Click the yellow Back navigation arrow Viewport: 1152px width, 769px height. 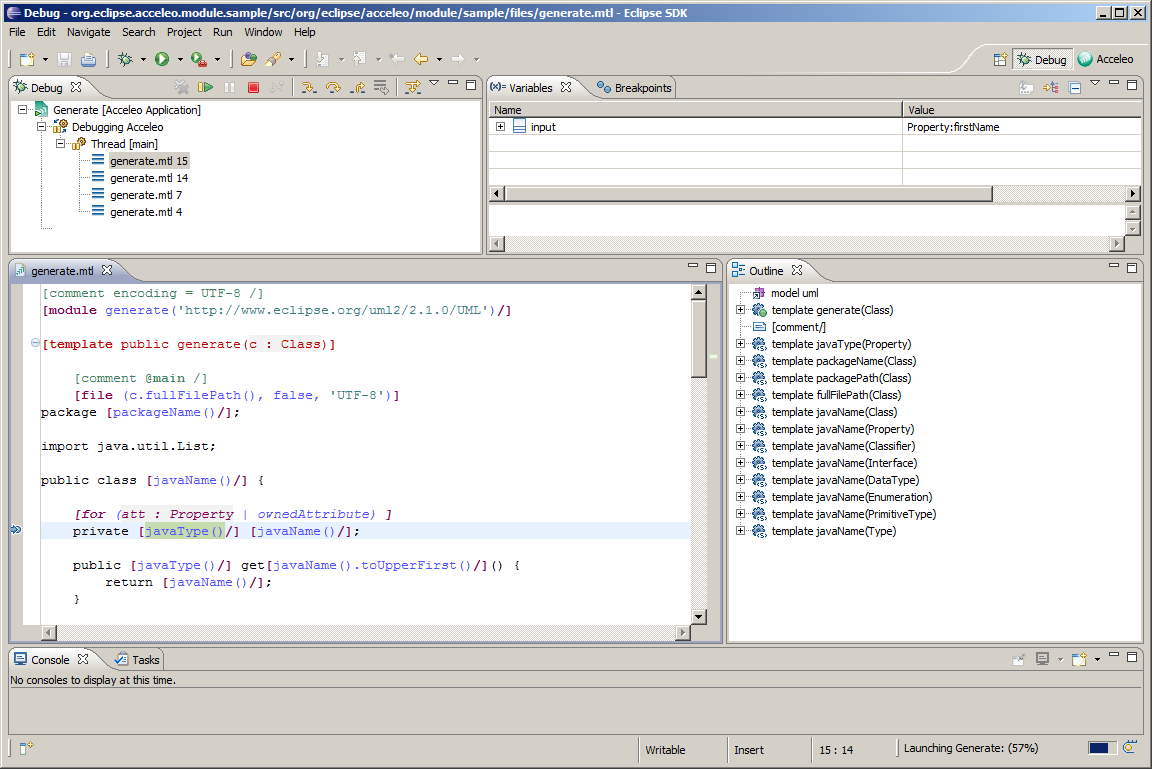(x=421, y=59)
